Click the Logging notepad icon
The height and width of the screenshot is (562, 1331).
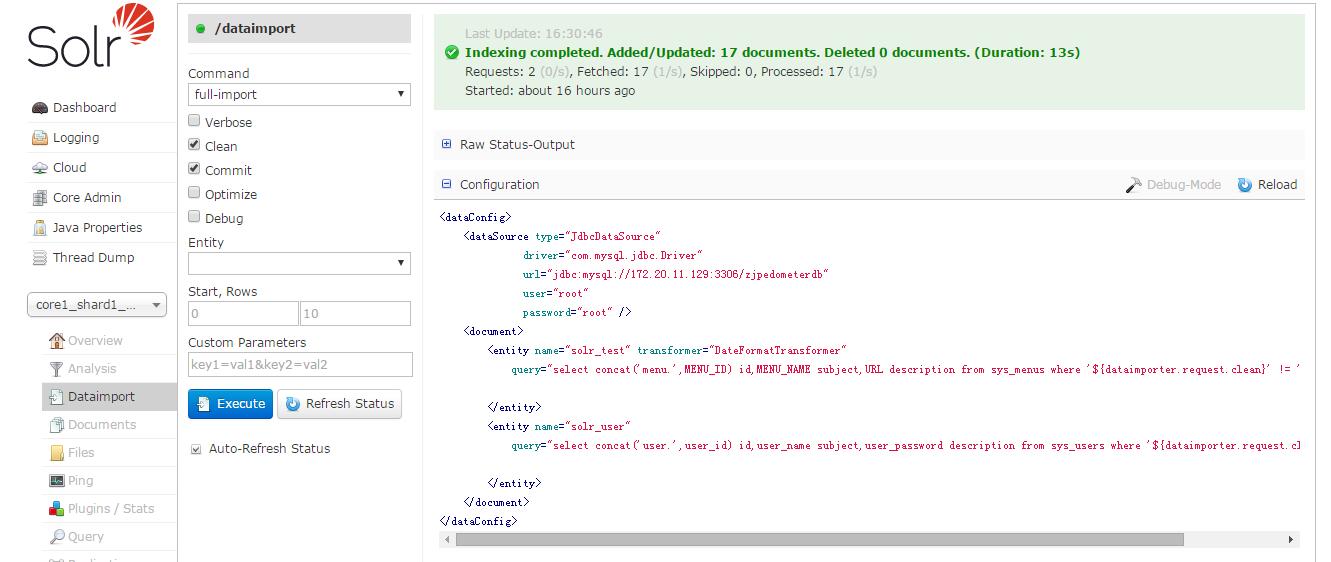coord(40,138)
